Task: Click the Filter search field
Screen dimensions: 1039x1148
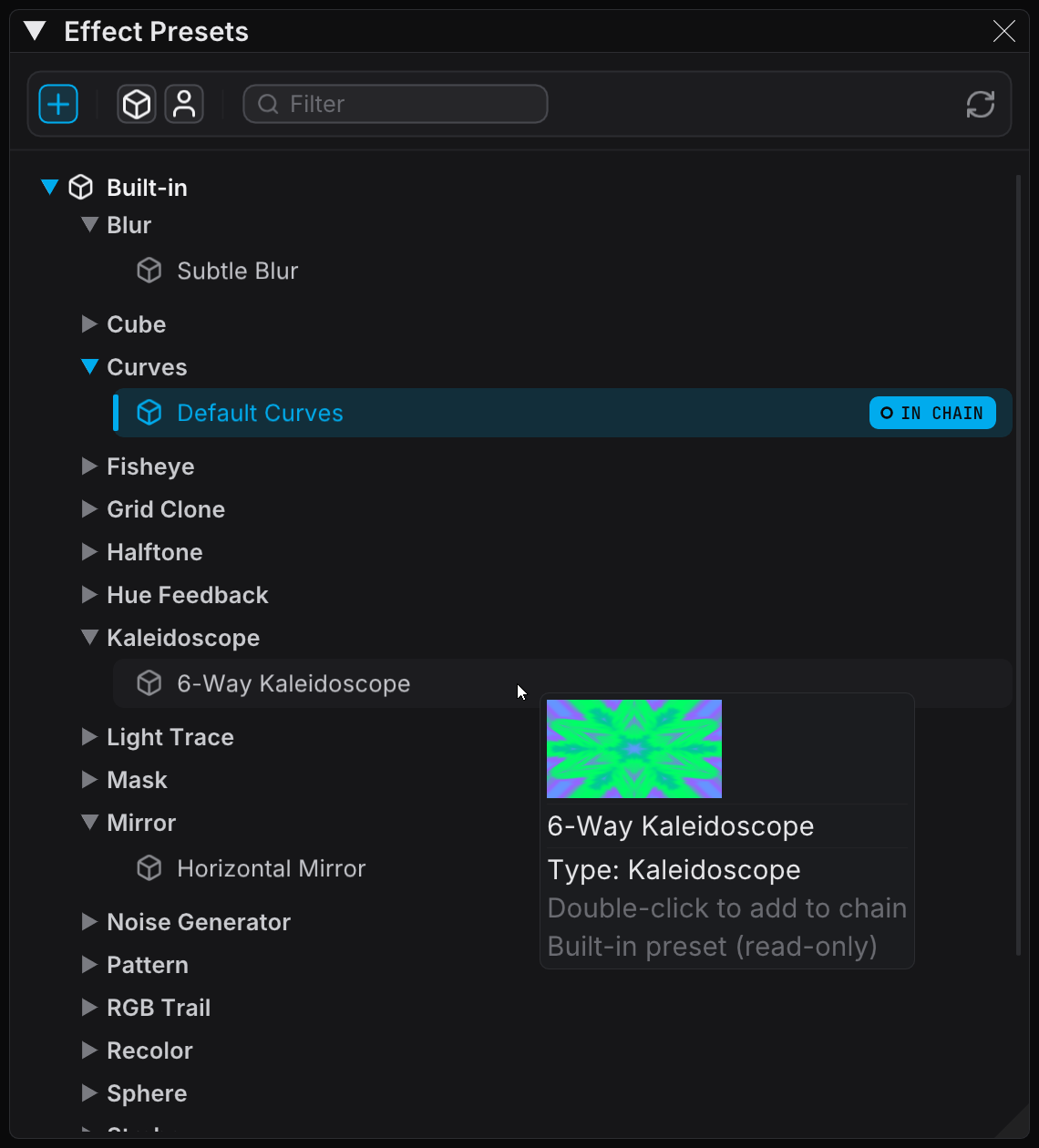Action: (396, 104)
